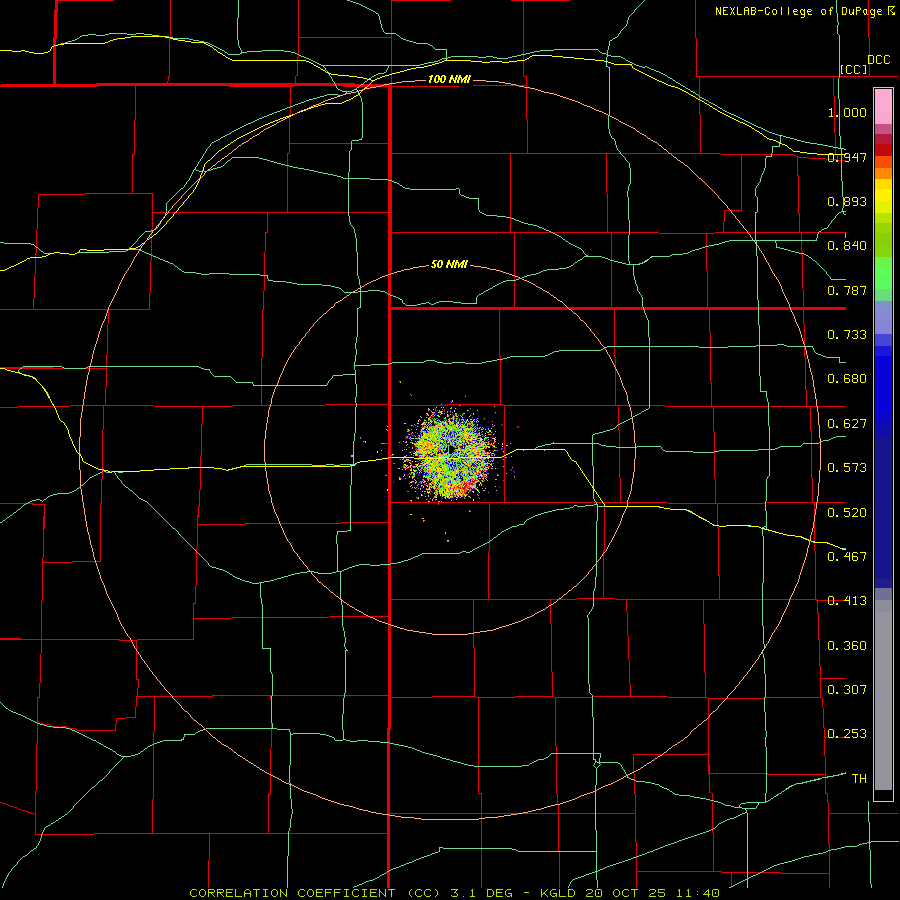Image resolution: width=900 pixels, height=900 pixels.
Task: Click the [CC] scale header label
Action: click(x=854, y=69)
